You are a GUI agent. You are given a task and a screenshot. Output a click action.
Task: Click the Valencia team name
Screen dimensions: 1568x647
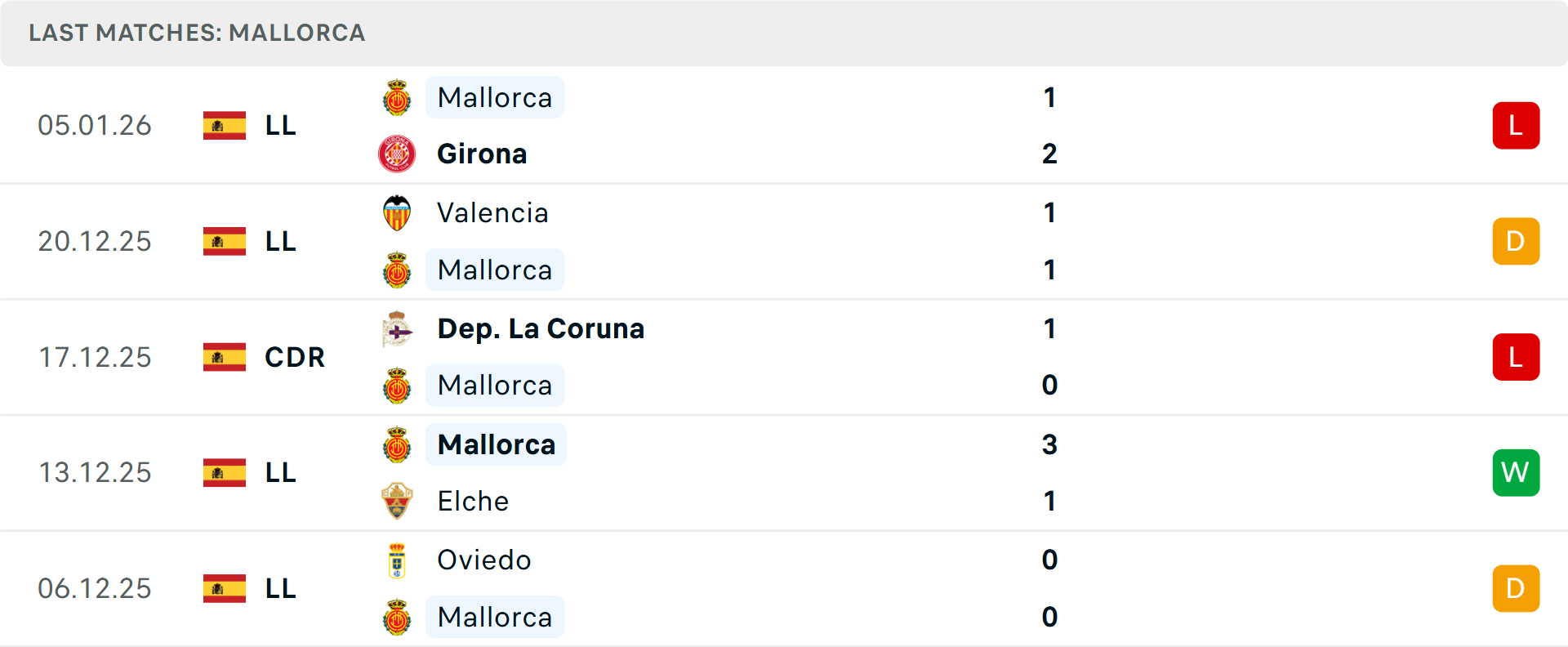pos(492,213)
